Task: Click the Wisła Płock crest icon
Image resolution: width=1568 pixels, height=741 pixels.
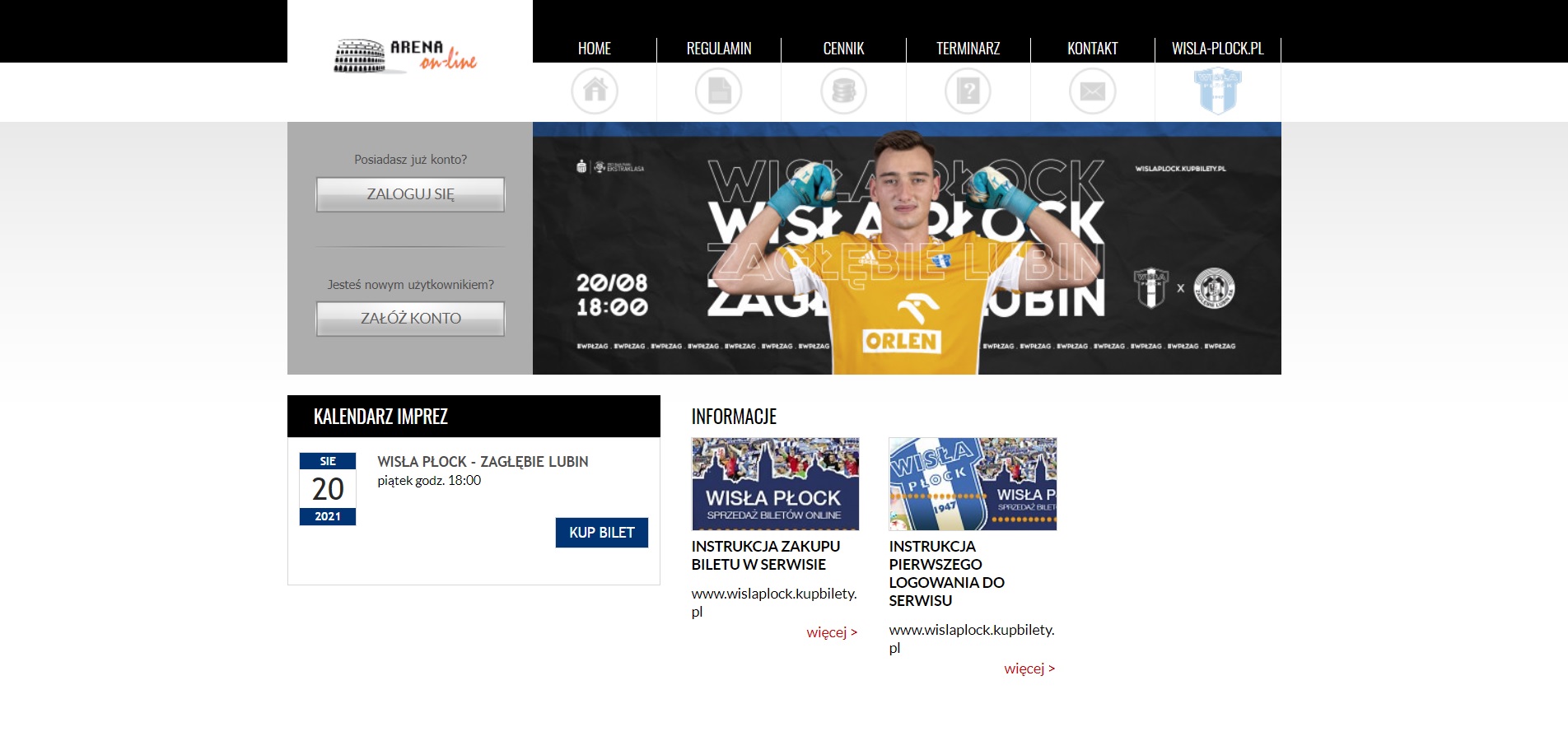Action: pyautogui.click(x=1218, y=91)
